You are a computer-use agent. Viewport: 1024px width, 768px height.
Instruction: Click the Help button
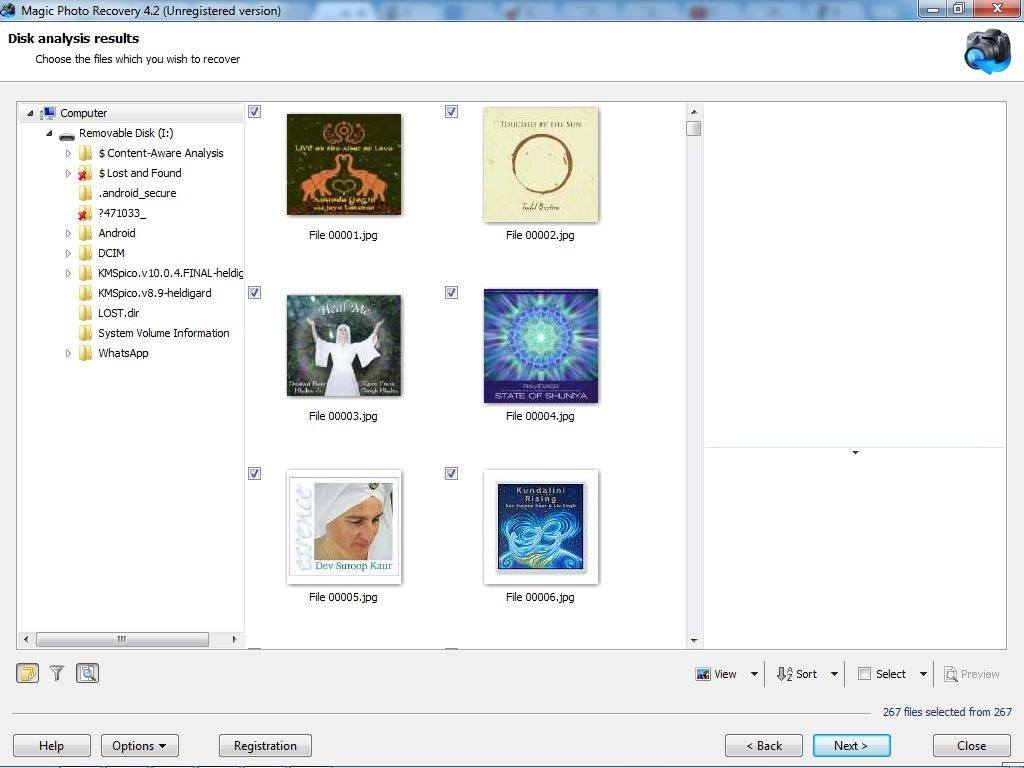tap(52, 746)
